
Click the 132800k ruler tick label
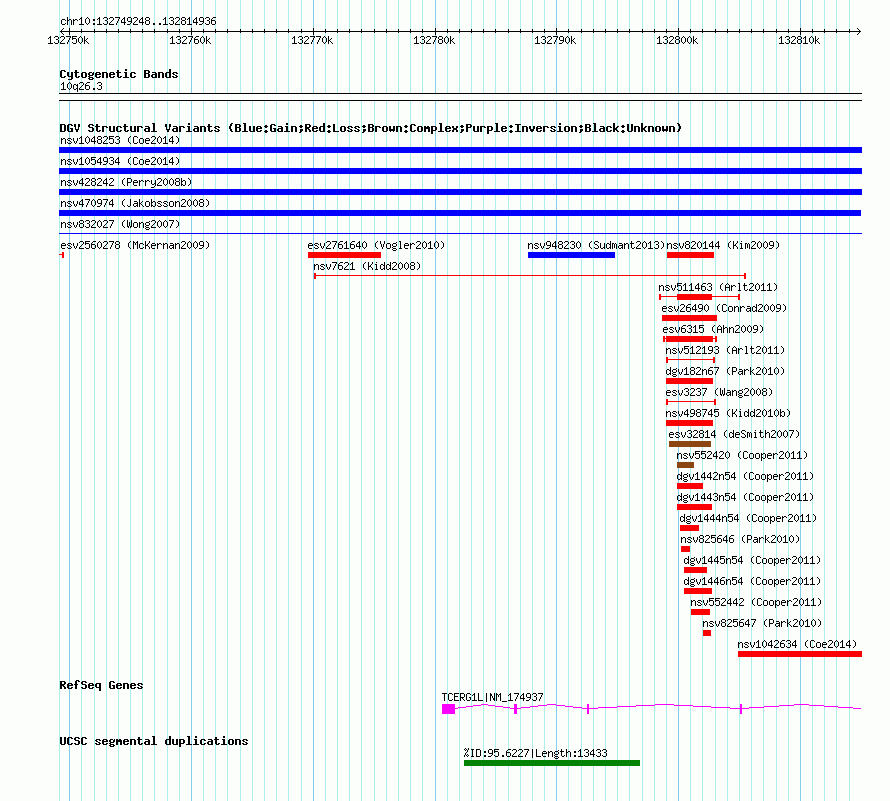click(x=677, y=40)
